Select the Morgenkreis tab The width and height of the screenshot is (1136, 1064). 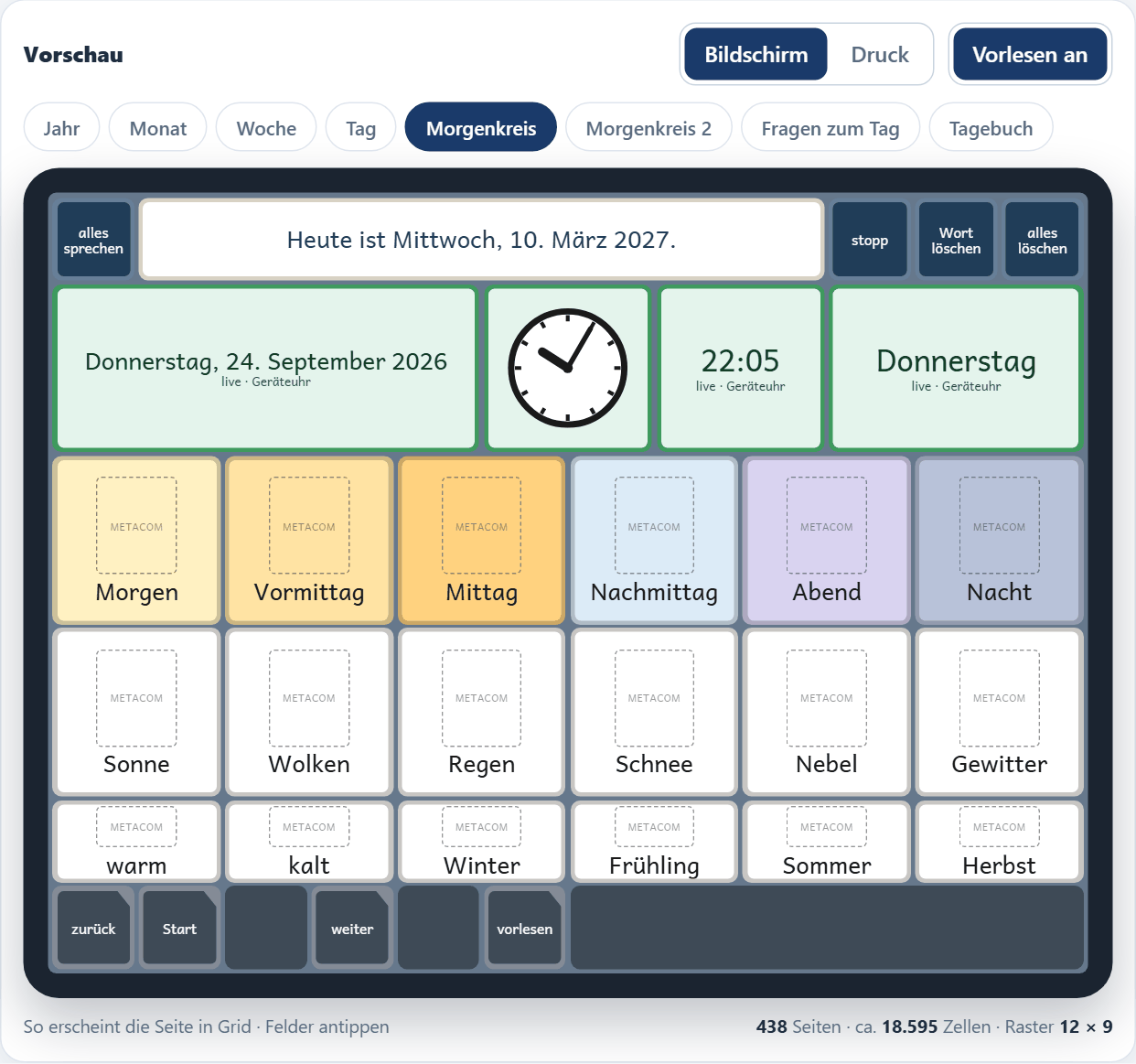[481, 128]
